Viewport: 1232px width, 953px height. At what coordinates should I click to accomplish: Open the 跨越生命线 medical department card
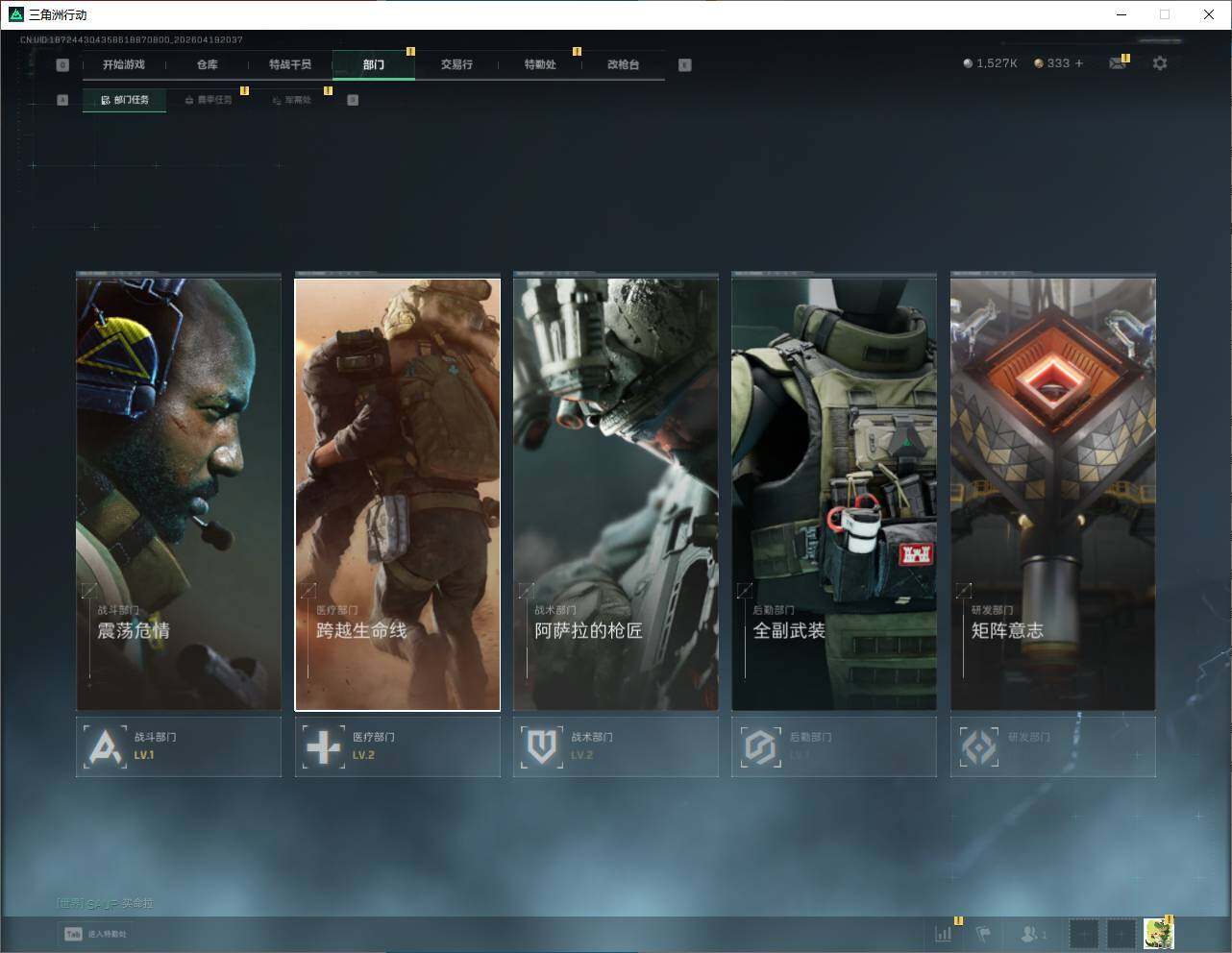397,495
